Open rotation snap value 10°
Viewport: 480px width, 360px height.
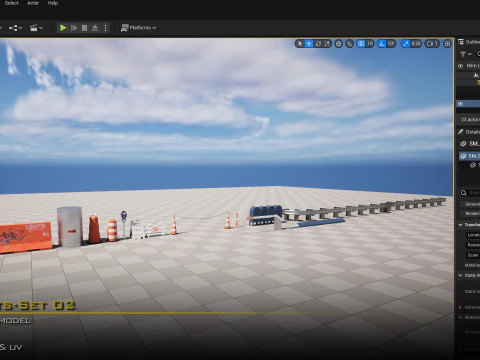(391, 44)
